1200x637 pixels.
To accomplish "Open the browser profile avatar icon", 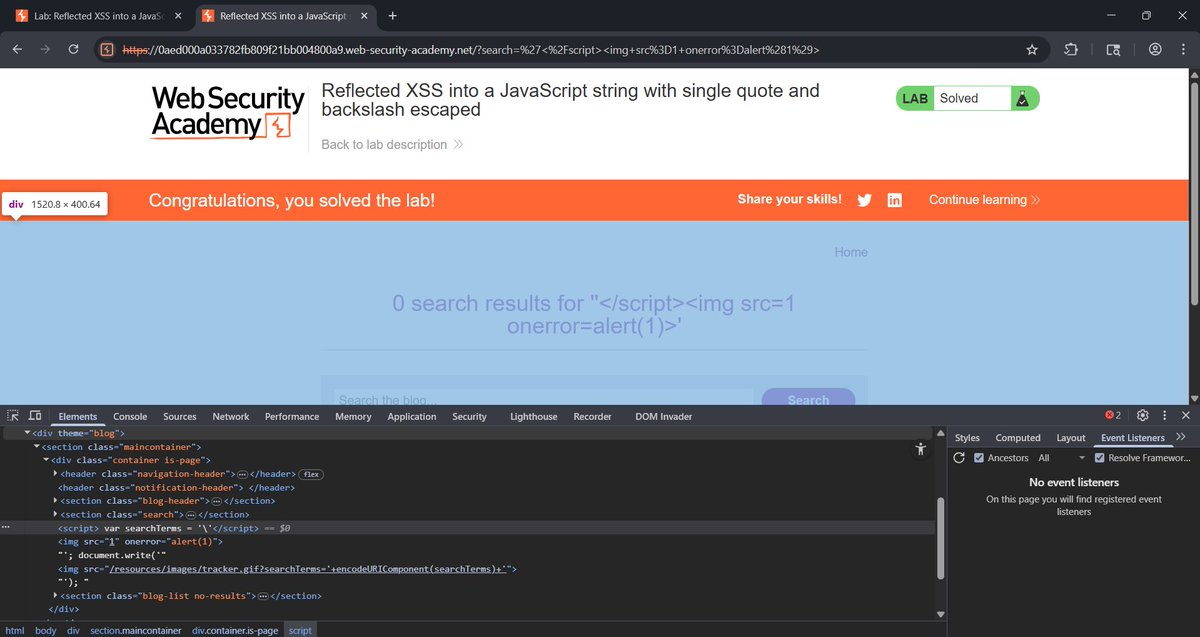I will (1155, 49).
